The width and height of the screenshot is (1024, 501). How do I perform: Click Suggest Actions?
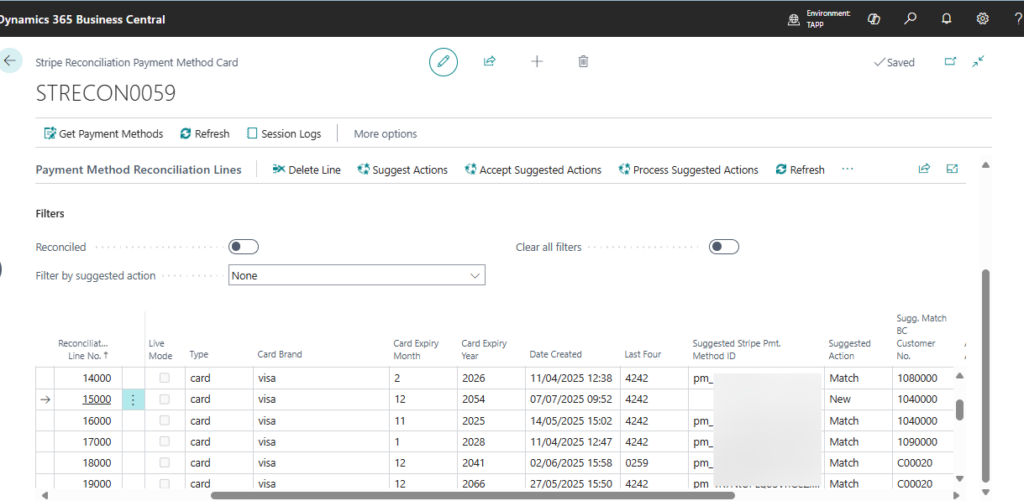coord(402,170)
